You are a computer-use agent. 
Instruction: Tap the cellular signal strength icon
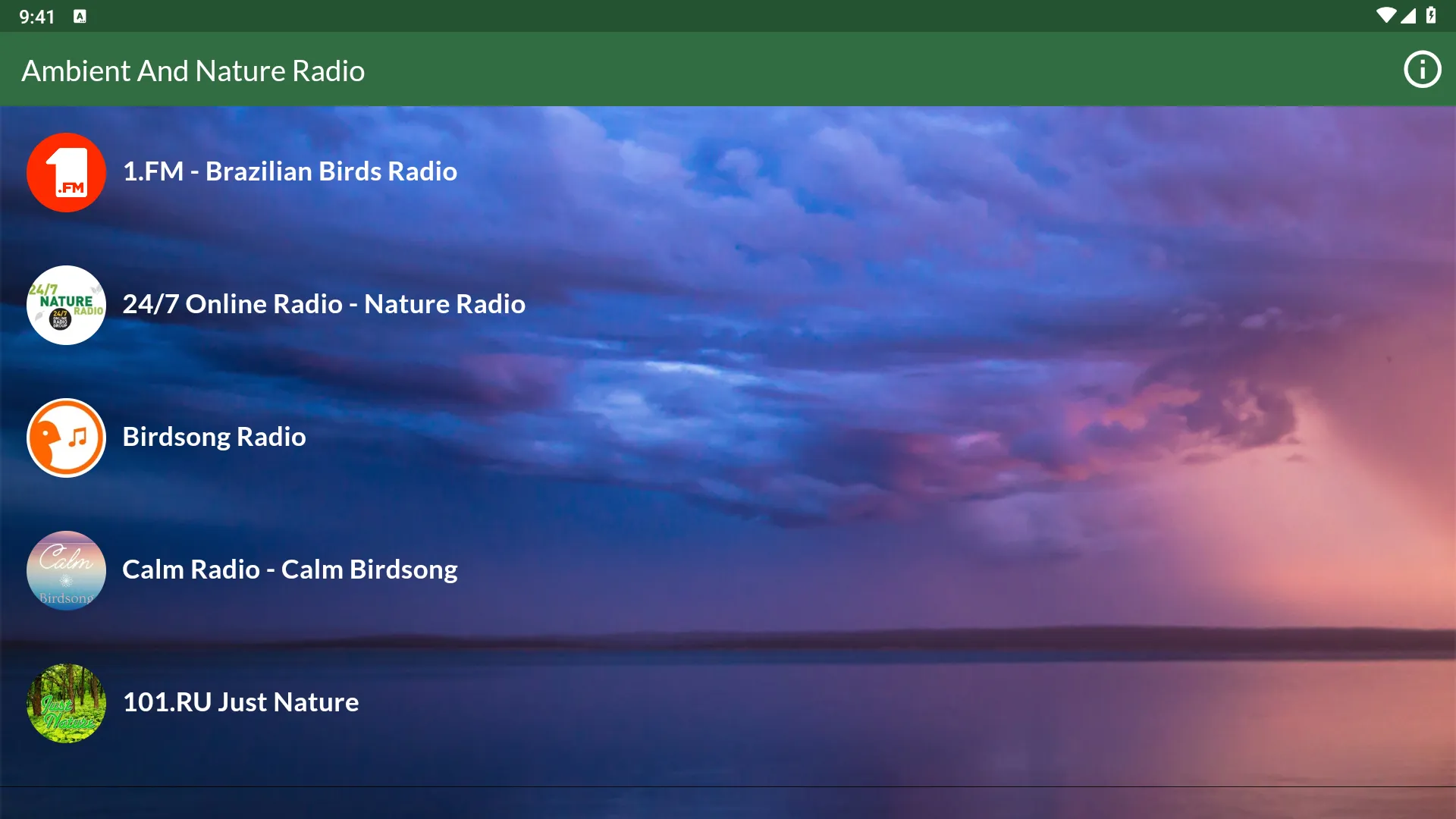click(x=1408, y=15)
